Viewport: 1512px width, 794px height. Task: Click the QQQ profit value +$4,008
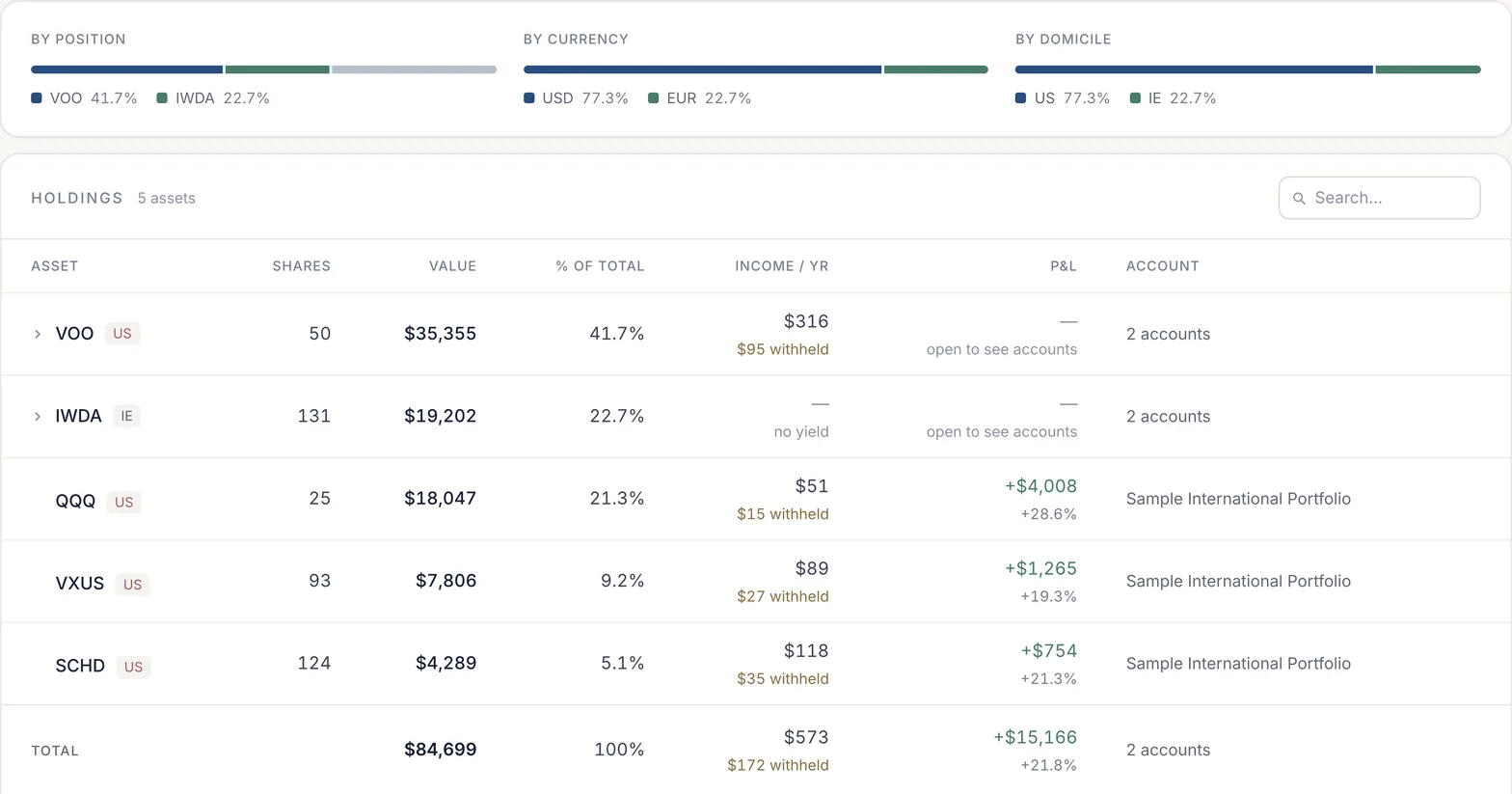click(1040, 486)
